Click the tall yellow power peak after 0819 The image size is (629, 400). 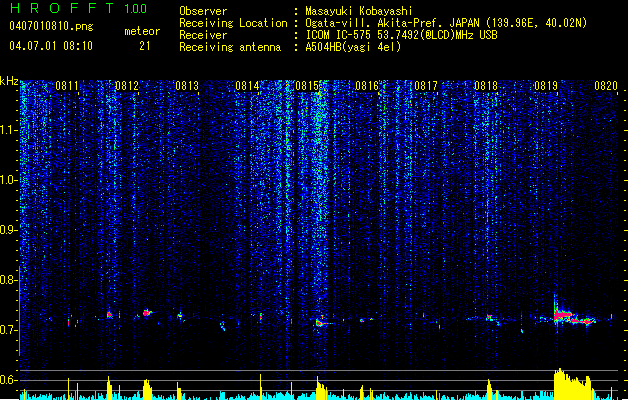point(572,384)
